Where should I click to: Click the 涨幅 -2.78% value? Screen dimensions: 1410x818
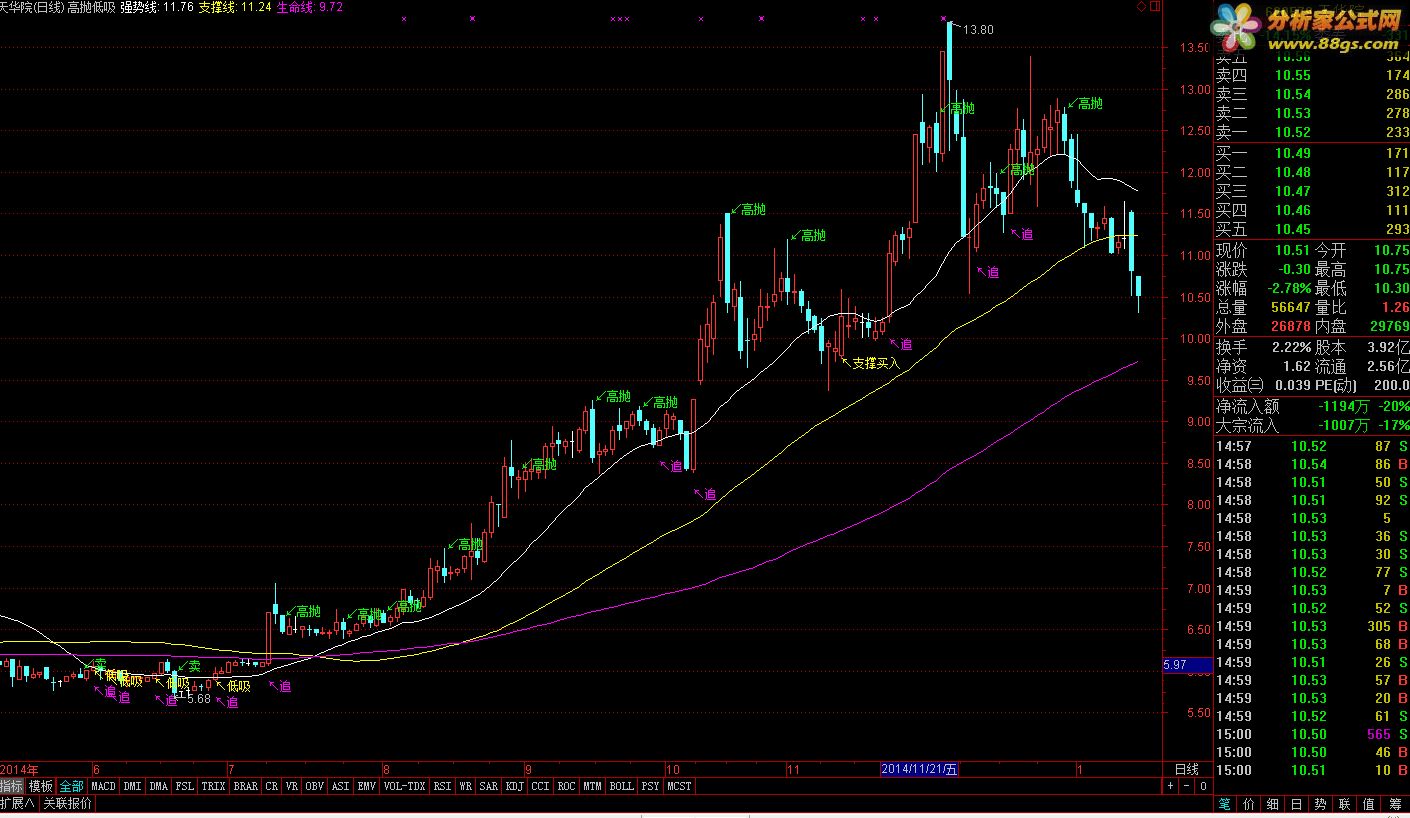(1287, 288)
